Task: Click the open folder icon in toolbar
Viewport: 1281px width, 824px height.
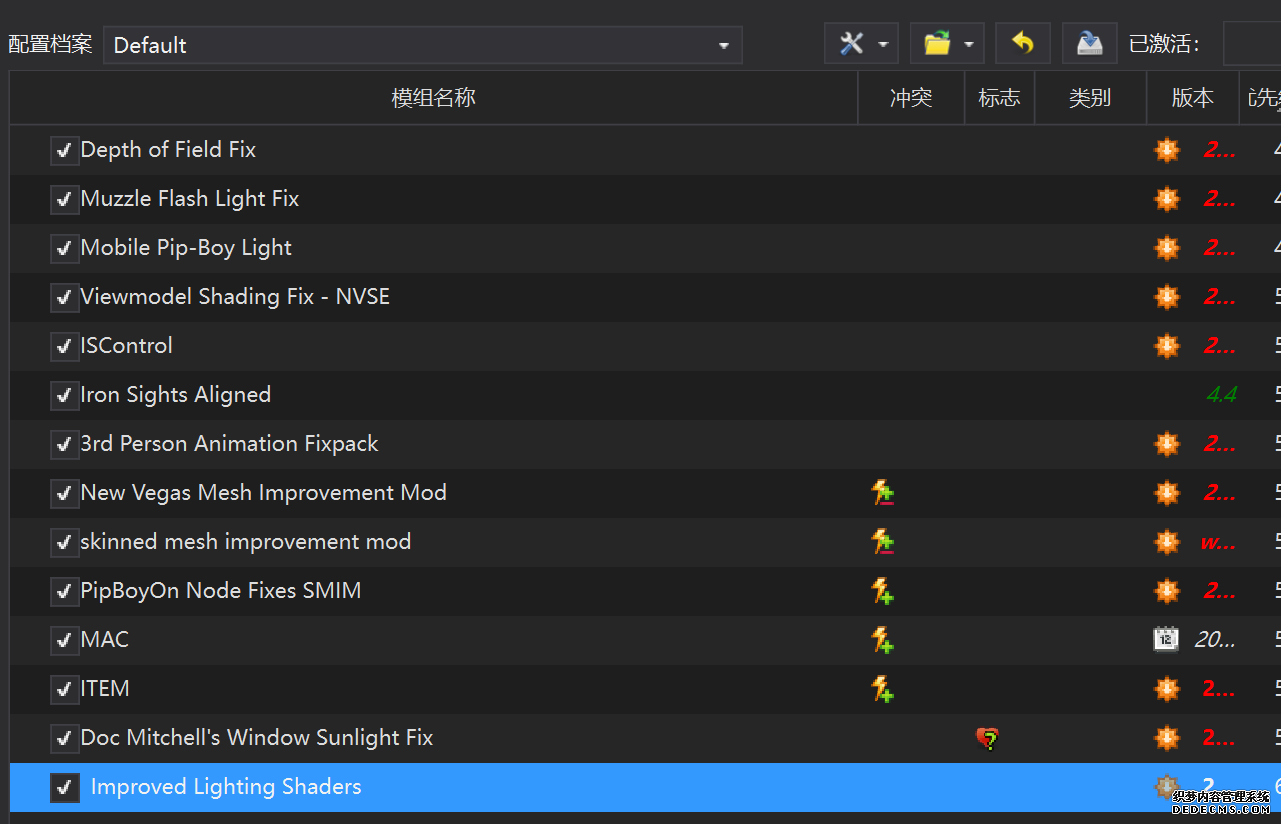Action: tap(937, 44)
